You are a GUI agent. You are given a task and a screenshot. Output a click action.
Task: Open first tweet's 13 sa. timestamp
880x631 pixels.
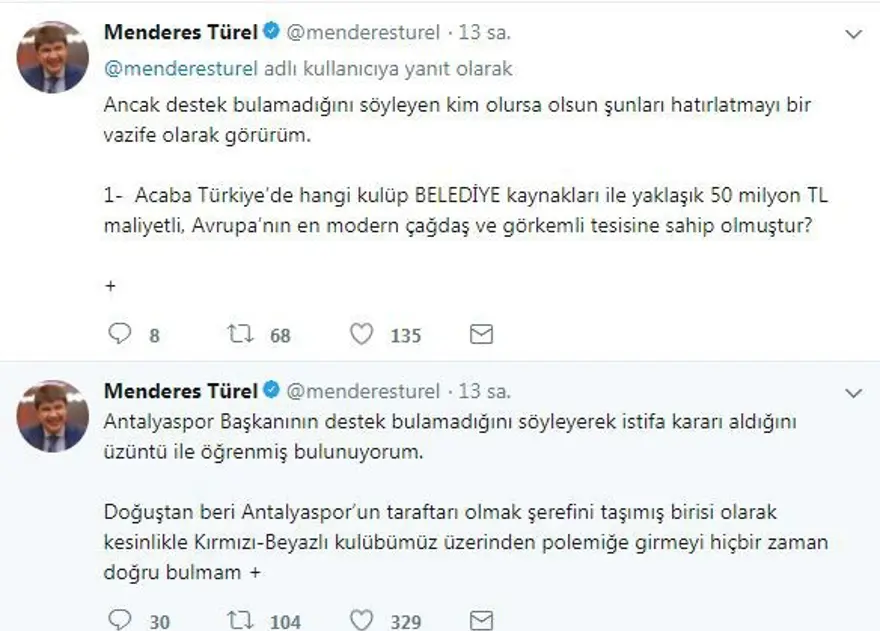click(x=485, y=33)
